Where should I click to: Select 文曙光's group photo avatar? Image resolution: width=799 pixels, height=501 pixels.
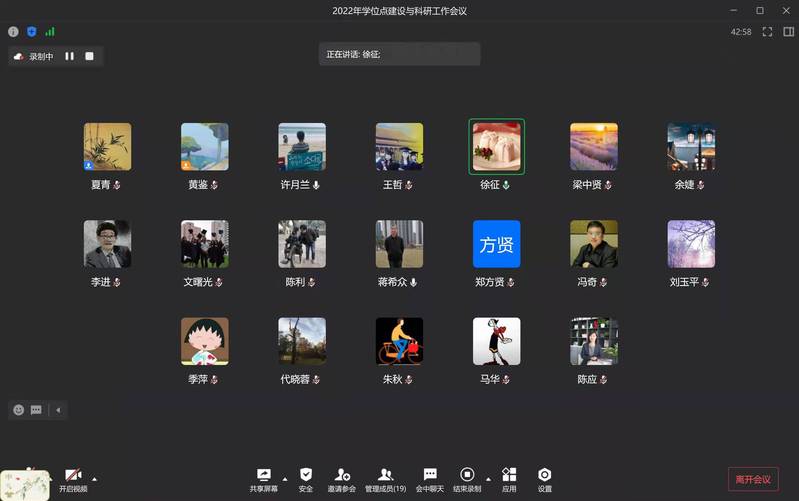(x=205, y=244)
